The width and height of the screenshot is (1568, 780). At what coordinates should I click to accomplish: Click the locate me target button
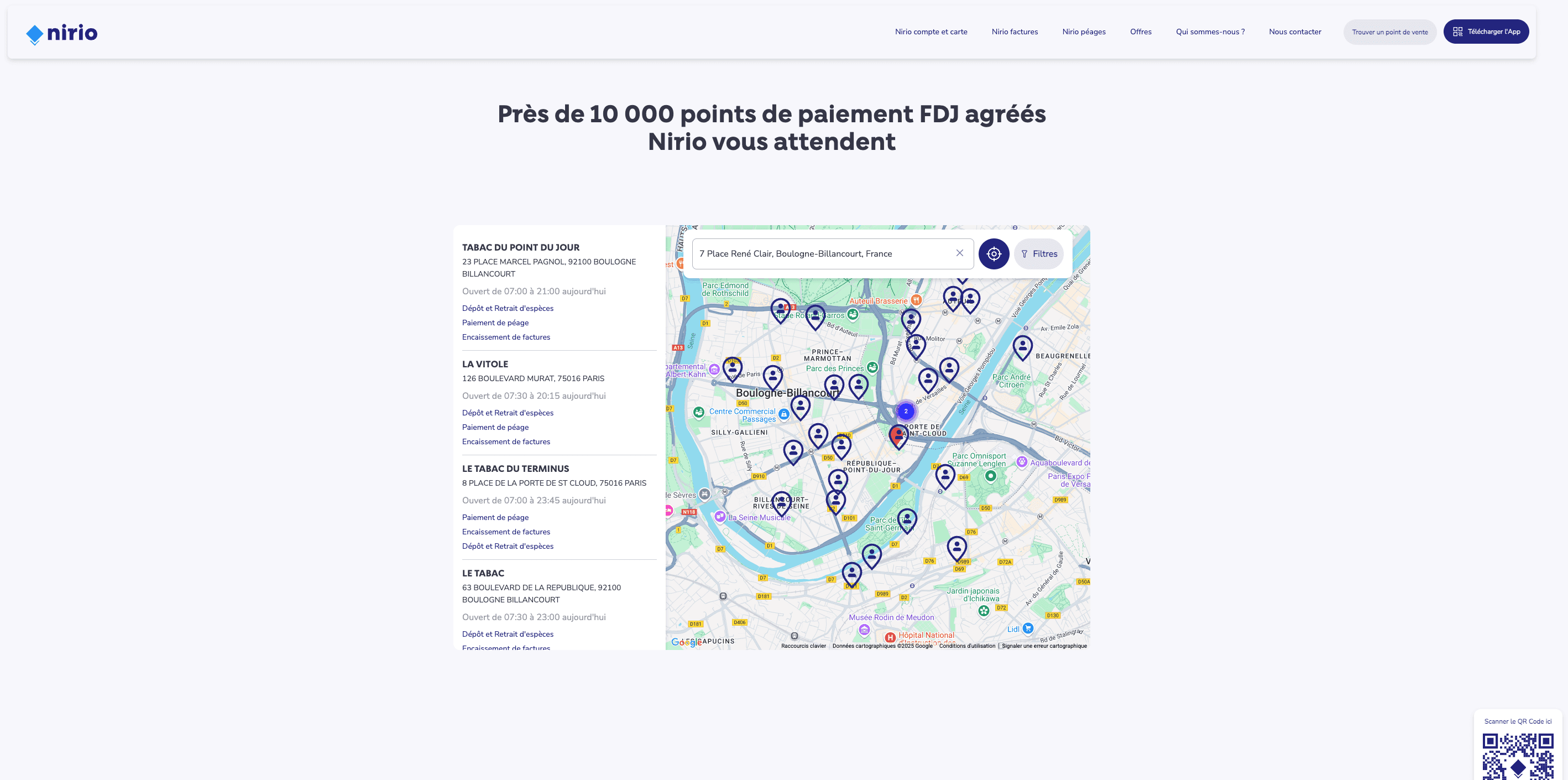(994, 254)
